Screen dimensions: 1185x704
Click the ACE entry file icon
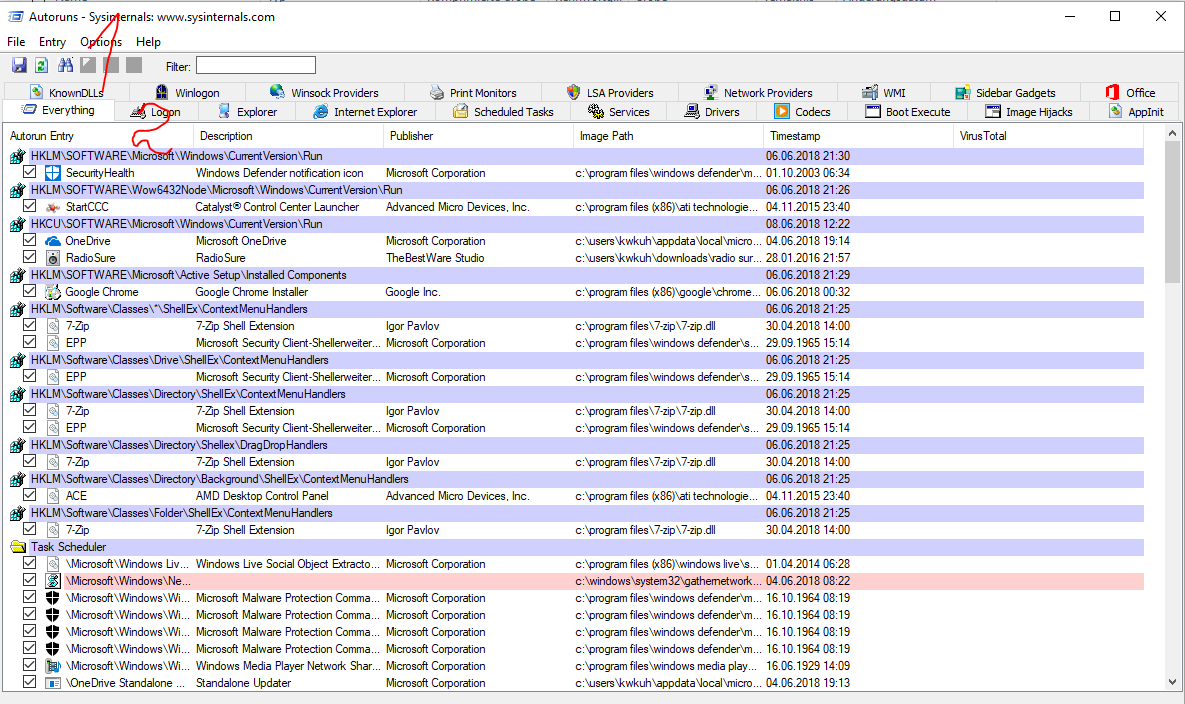[x=53, y=496]
